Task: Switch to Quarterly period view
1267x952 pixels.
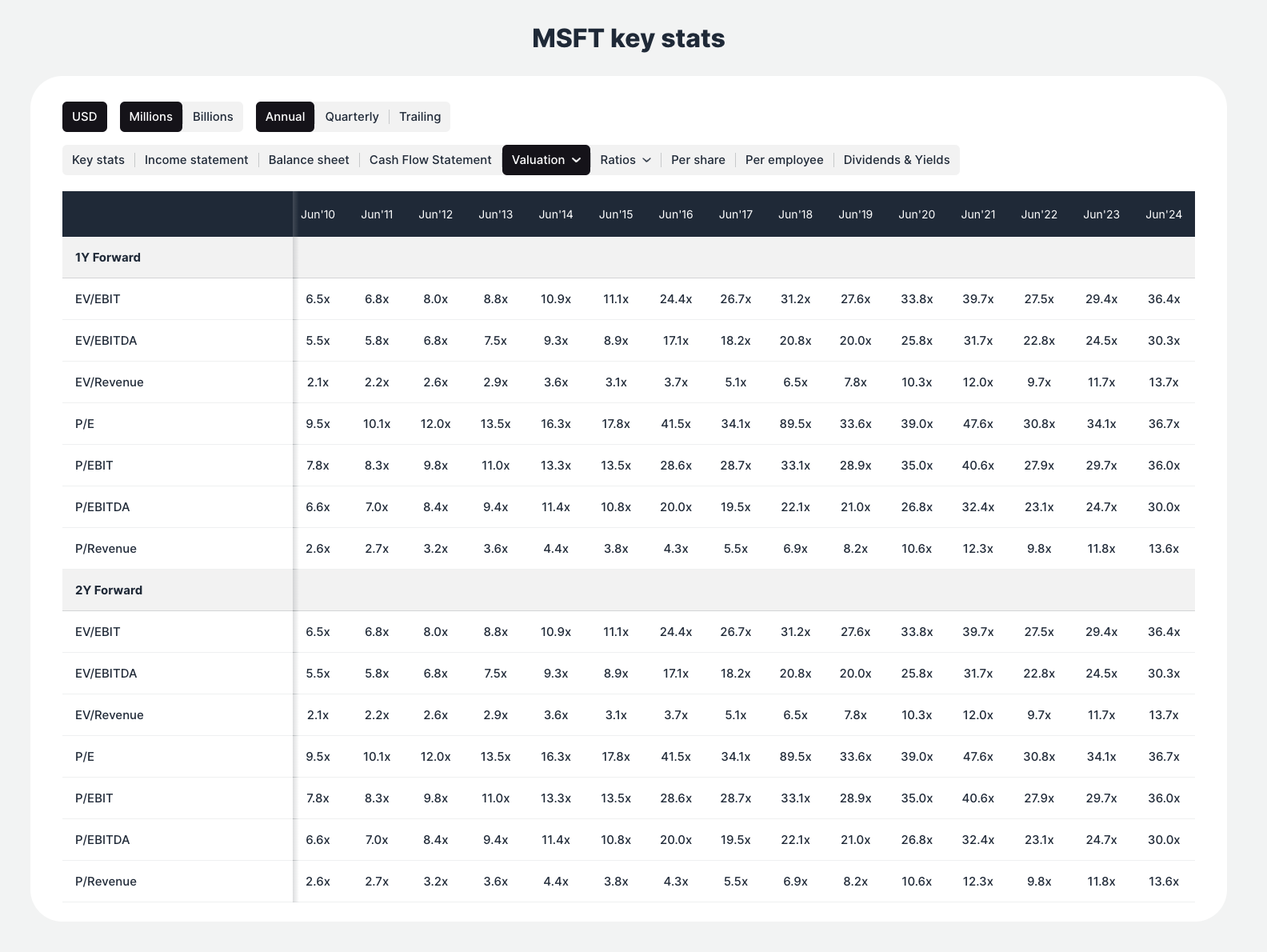Action: pos(352,117)
